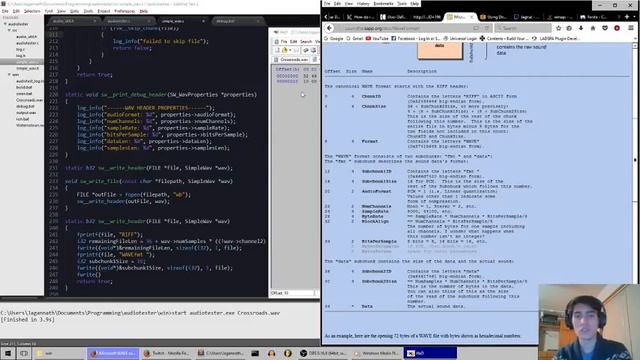Image resolution: width=640 pixels, height=360 pixels.
Task: Open the hex editor's Search menu
Action: [306, 42]
